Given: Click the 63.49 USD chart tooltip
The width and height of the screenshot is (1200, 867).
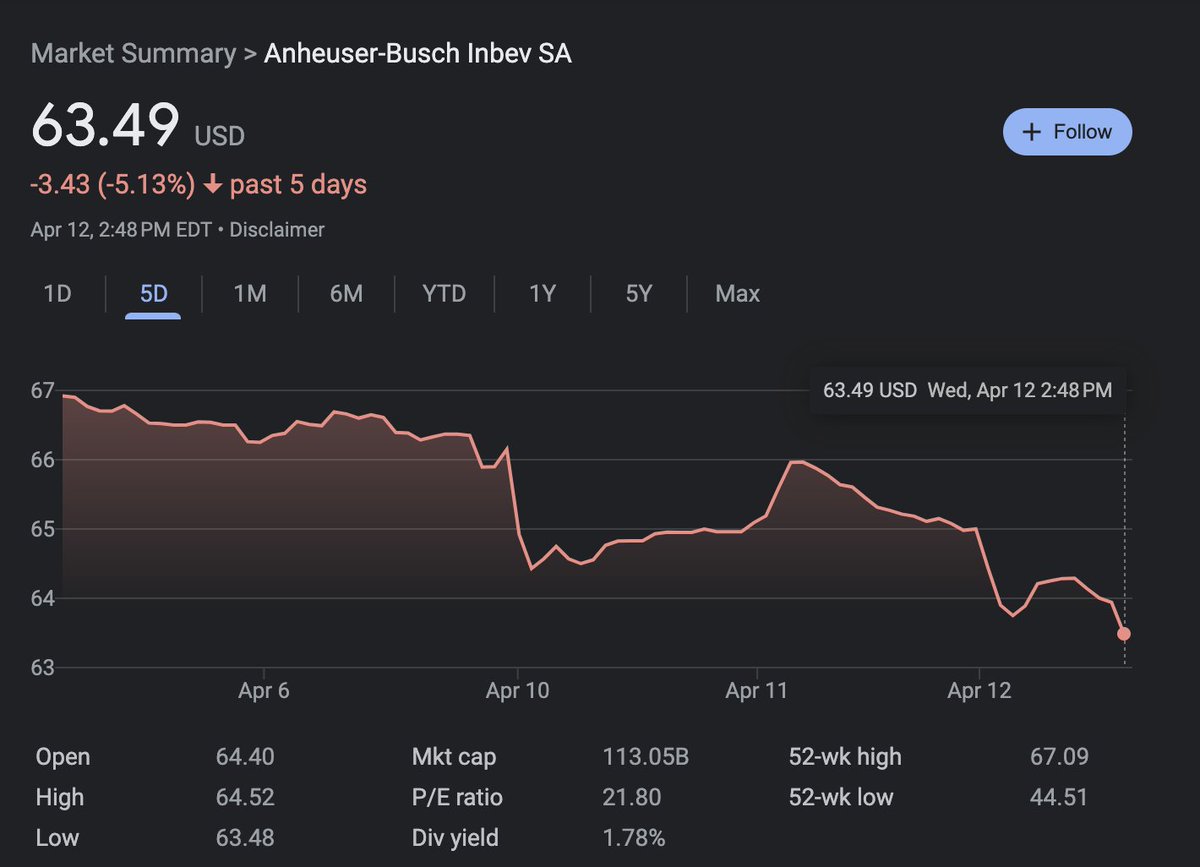Looking at the screenshot, I should [x=968, y=390].
